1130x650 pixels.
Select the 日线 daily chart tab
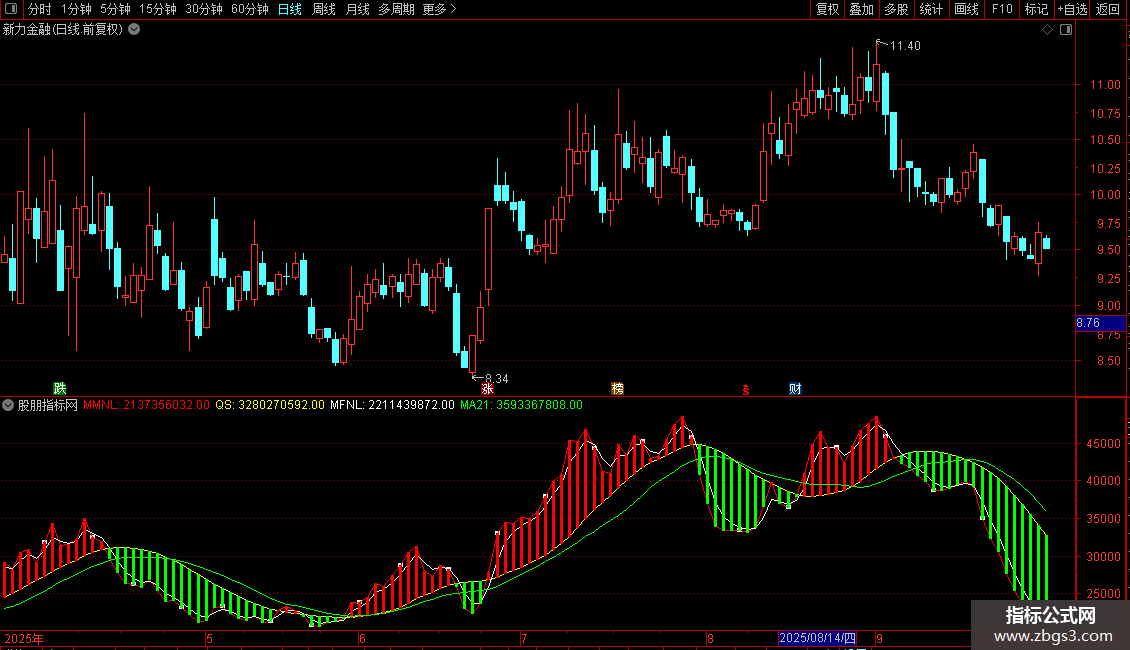coord(290,9)
